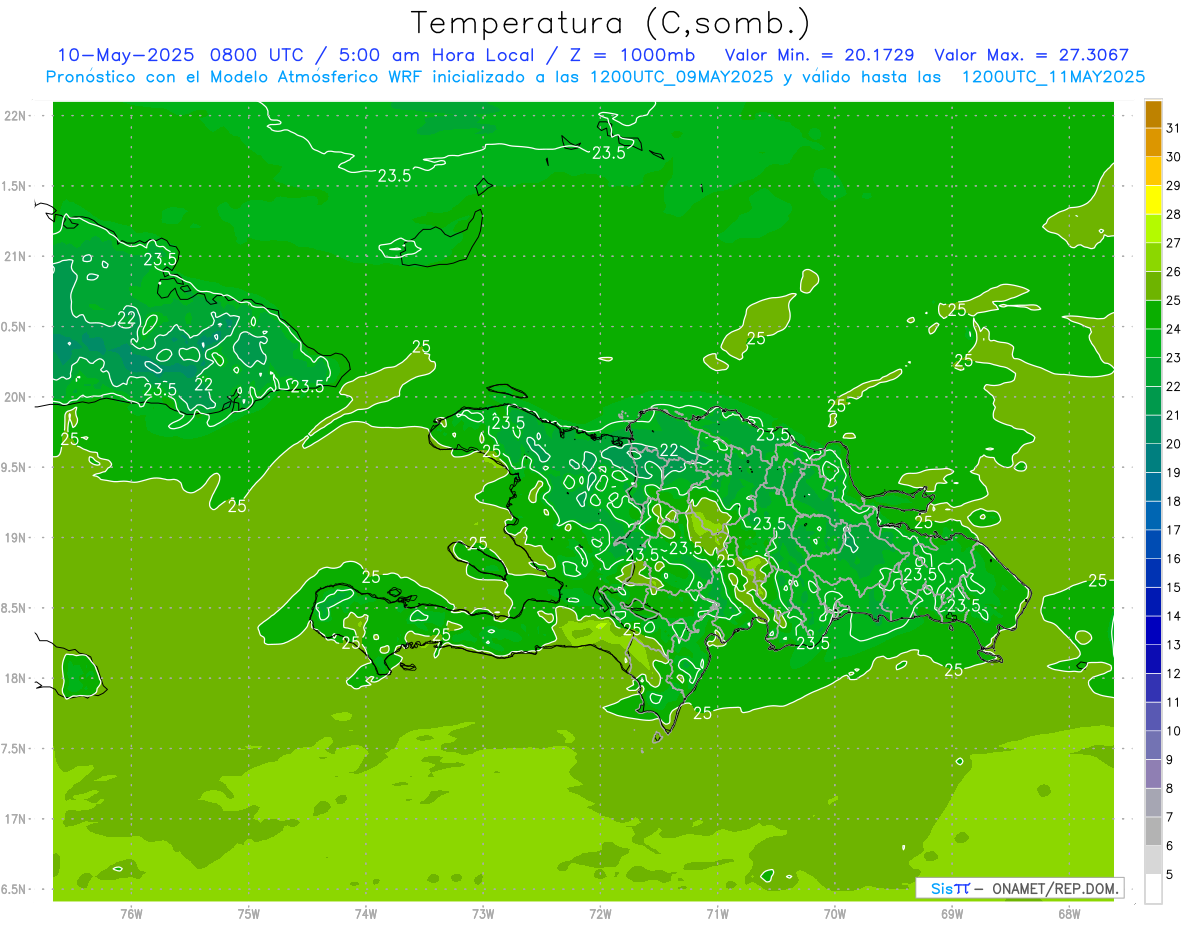Click the '15' label on the color legend
The height and width of the screenshot is (927, 1200).
(x=1174, y=587)
